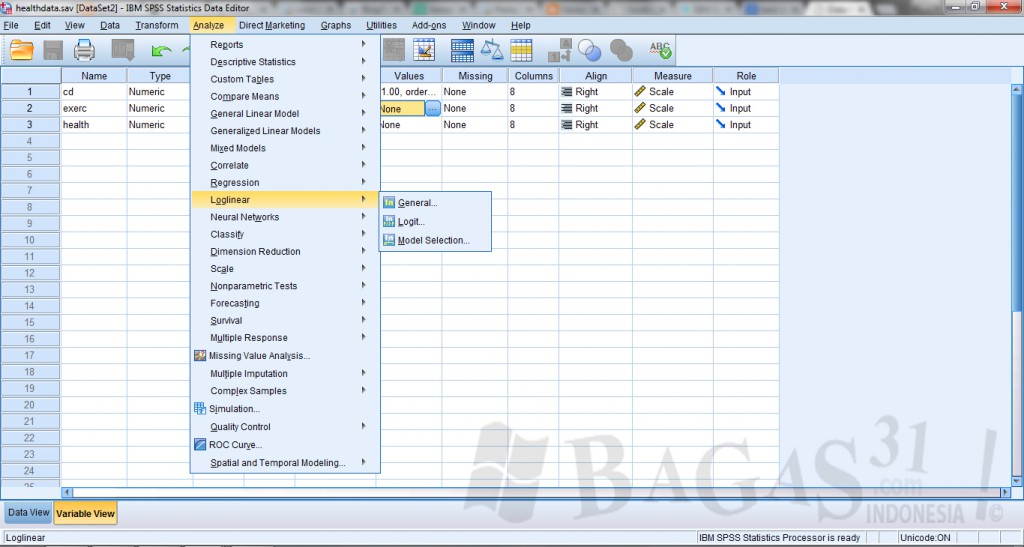Click the Show All Variables gray circles icon
The width and height of the screenshot is (1024, 547).
tap(621, 50)
